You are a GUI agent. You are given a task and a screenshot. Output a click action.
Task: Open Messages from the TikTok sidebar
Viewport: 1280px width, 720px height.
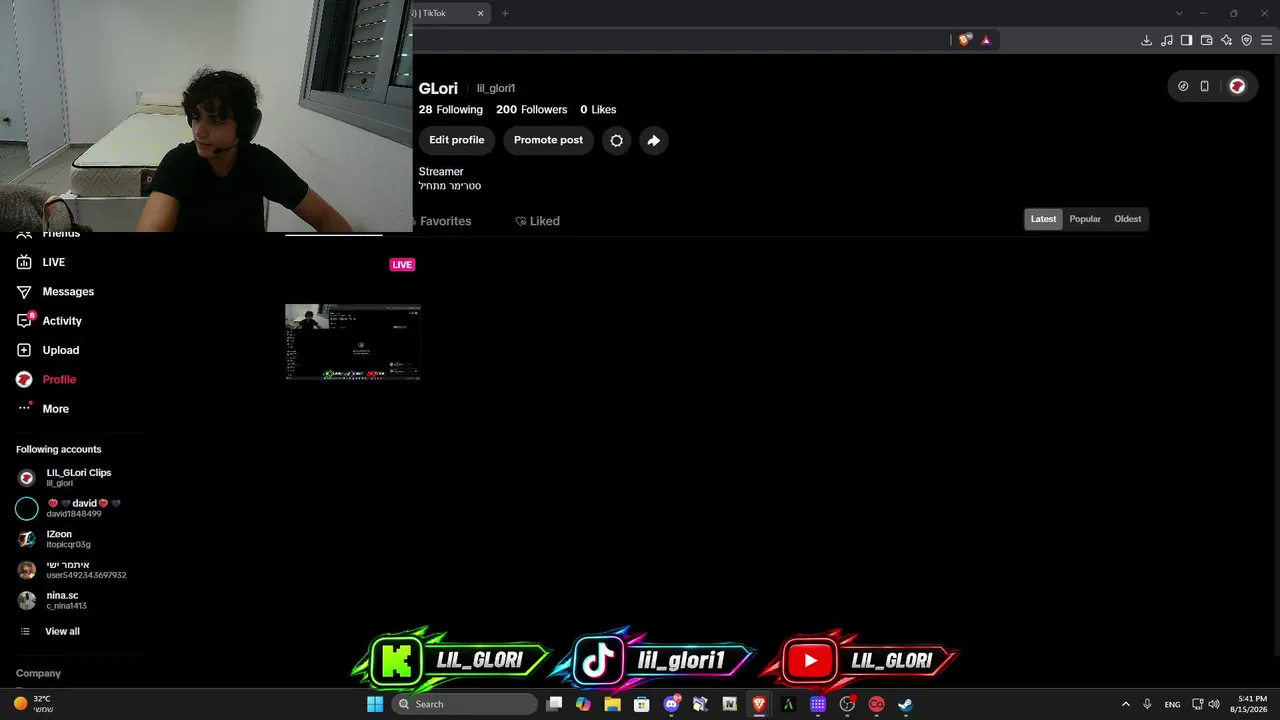pyautogui.click(x=55, y=291)
